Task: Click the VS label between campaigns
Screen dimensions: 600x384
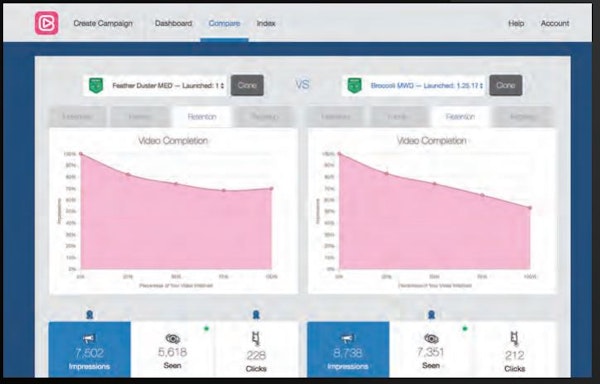Action: click(x=302, y=85)
